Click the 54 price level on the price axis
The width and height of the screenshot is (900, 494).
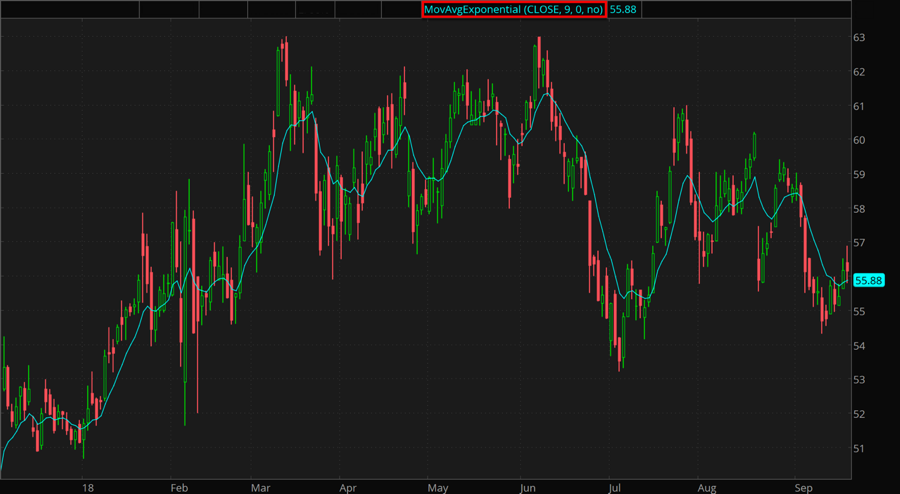pos(859,346)
